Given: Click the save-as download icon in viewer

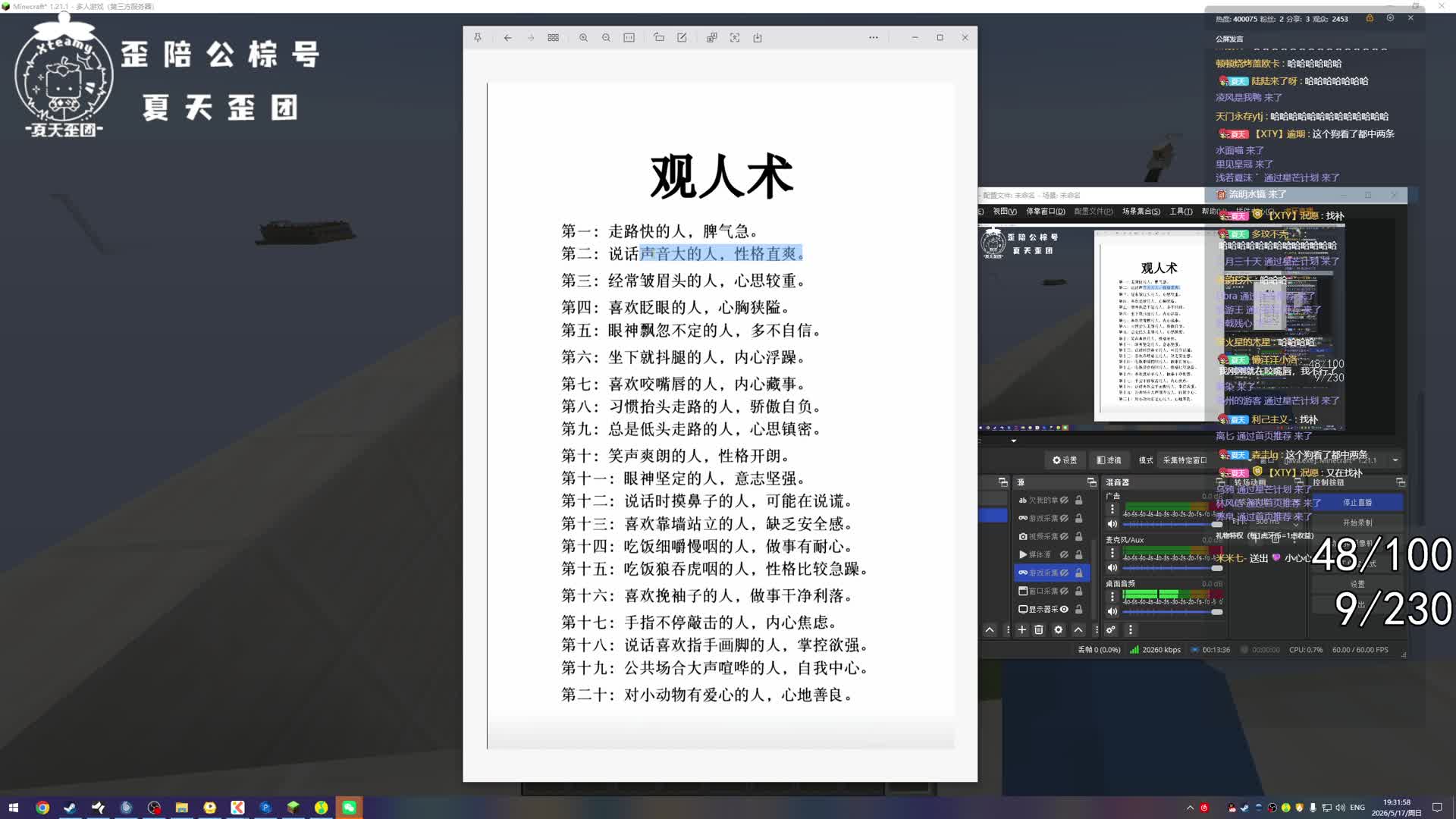Looking at the screenshot, I should click(758, 38).
